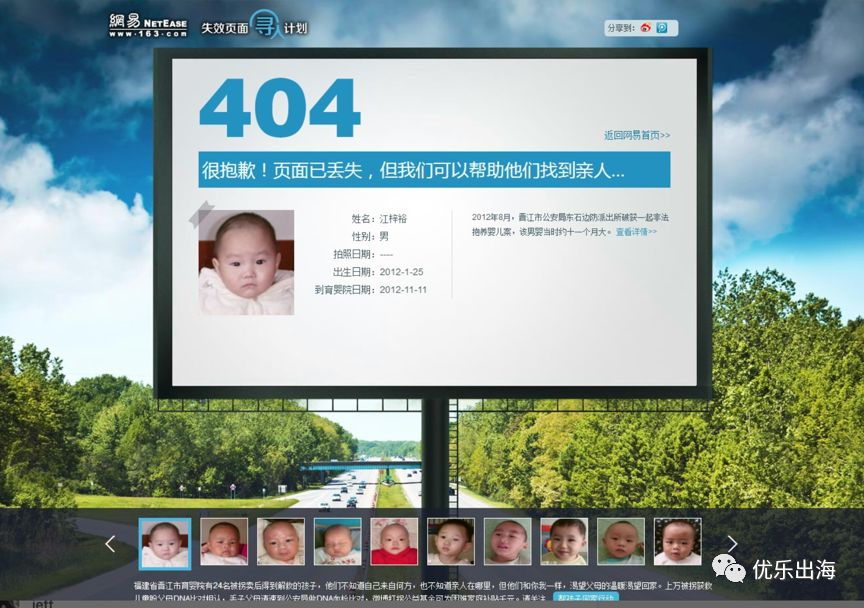Screen dimensions: 864x608
Task: Open the 返回网易首页>> link
Action: 636,135
